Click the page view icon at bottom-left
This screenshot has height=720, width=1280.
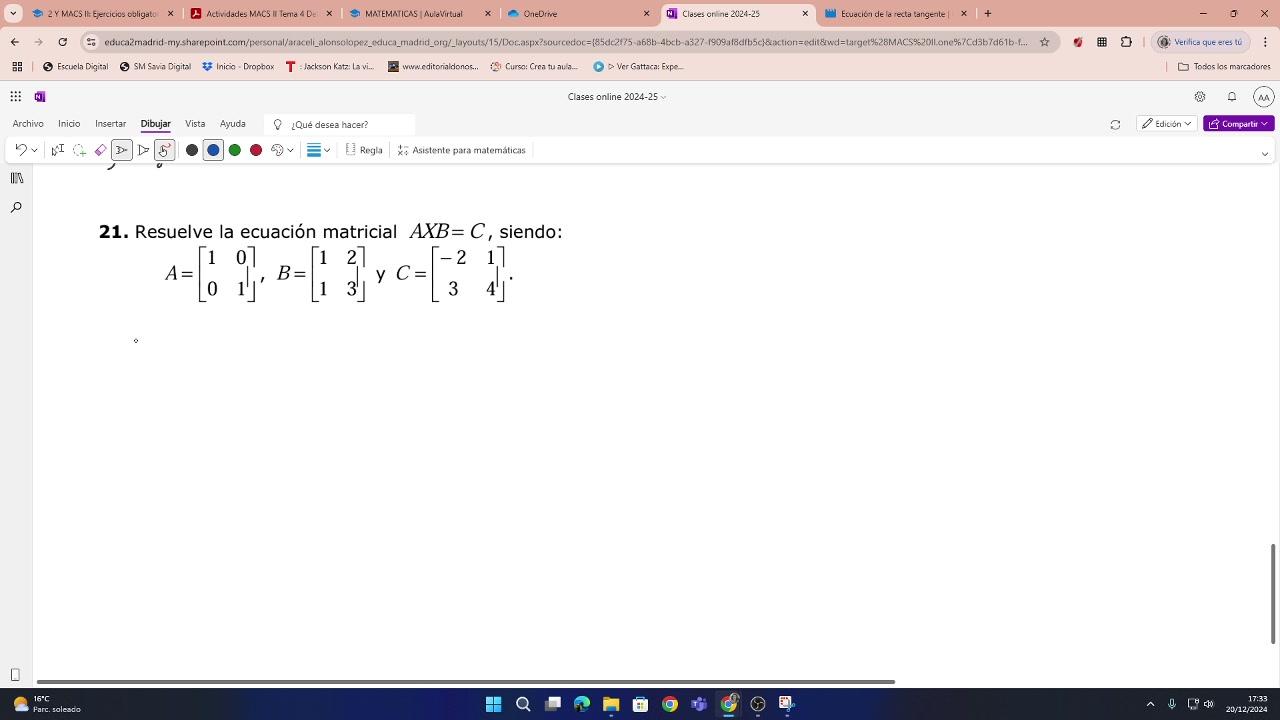tap(15, 675)
